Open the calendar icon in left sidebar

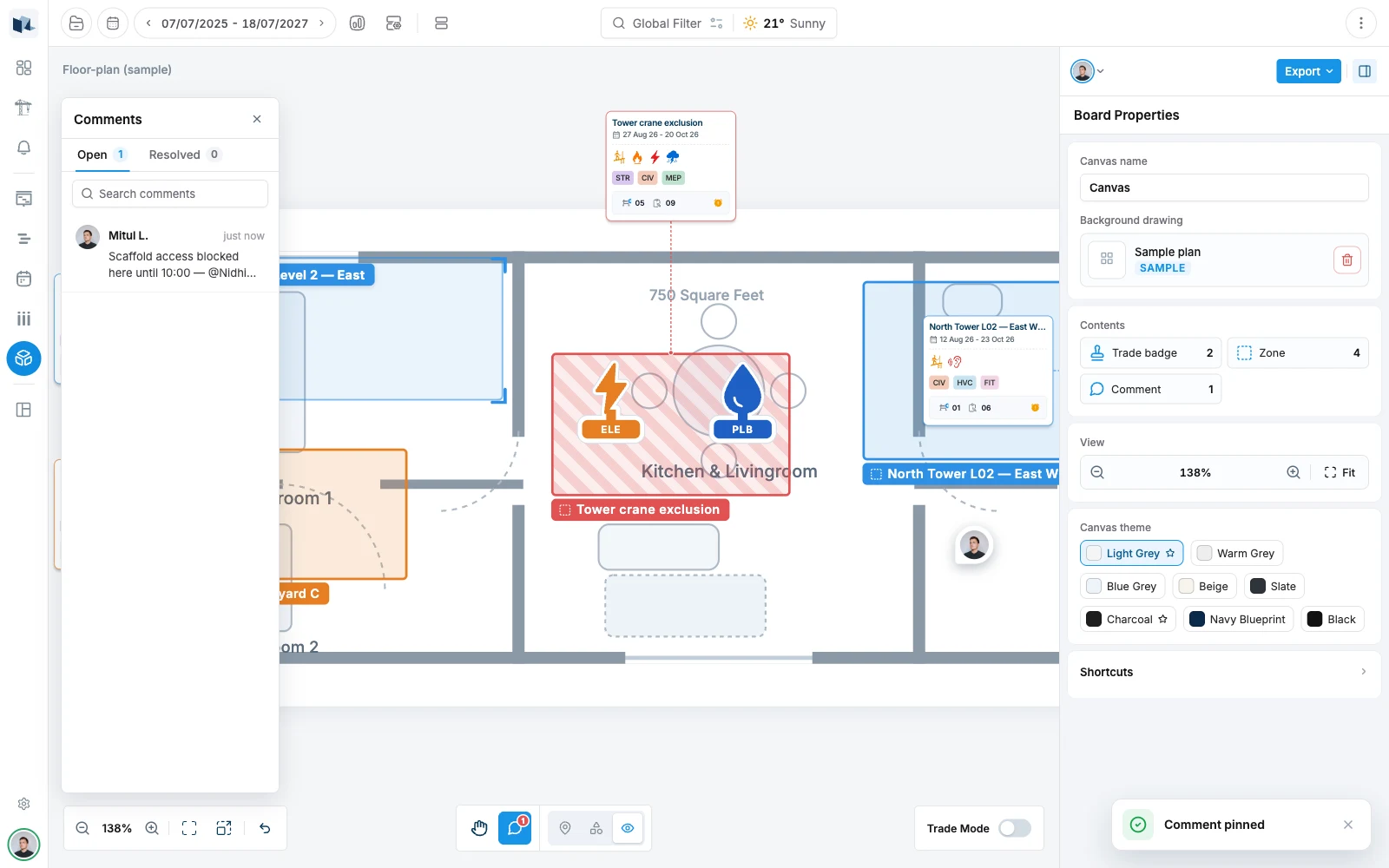(x=23, y=279)
